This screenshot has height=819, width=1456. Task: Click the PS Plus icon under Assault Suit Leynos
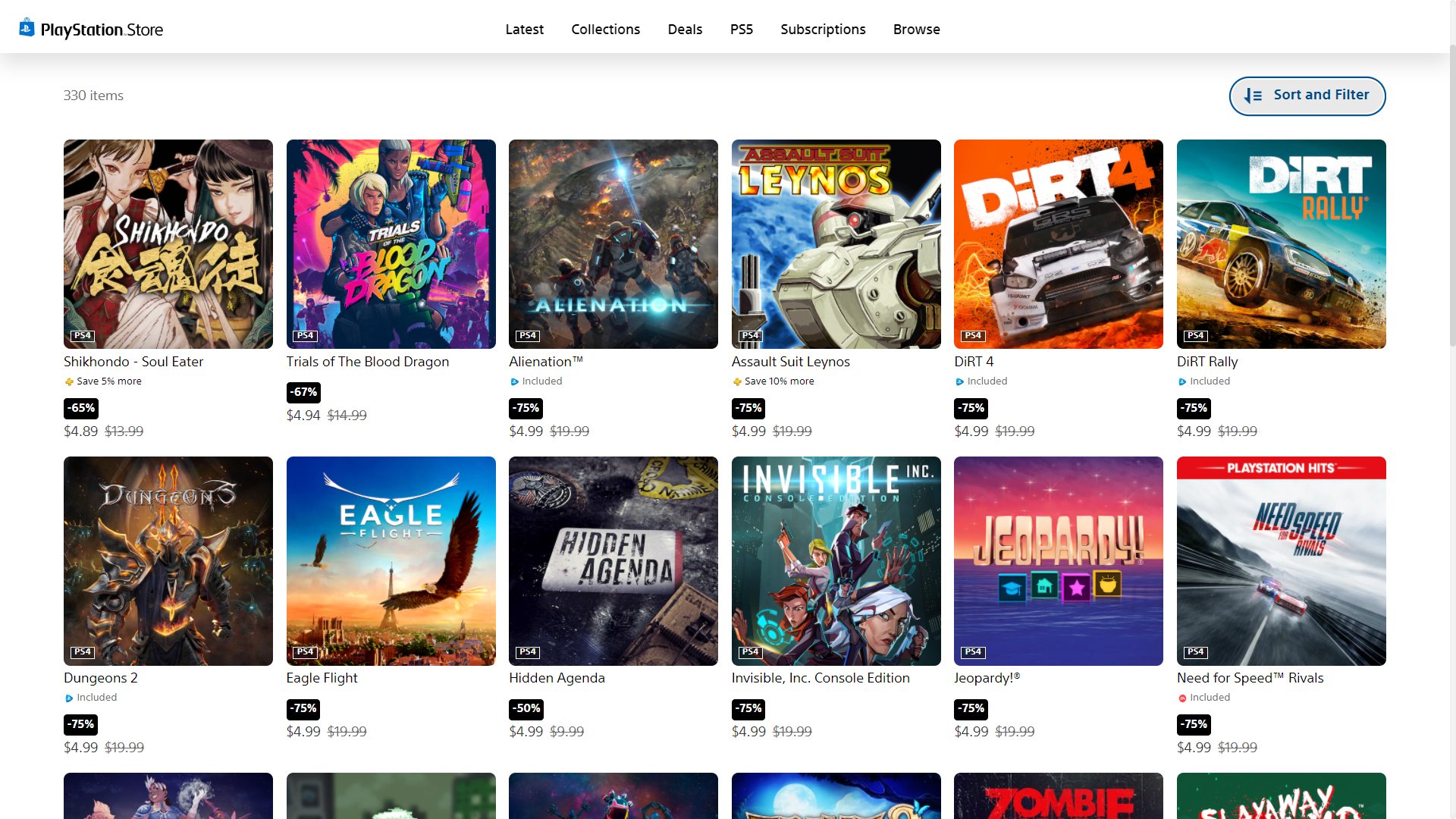(x=736, y=381)
